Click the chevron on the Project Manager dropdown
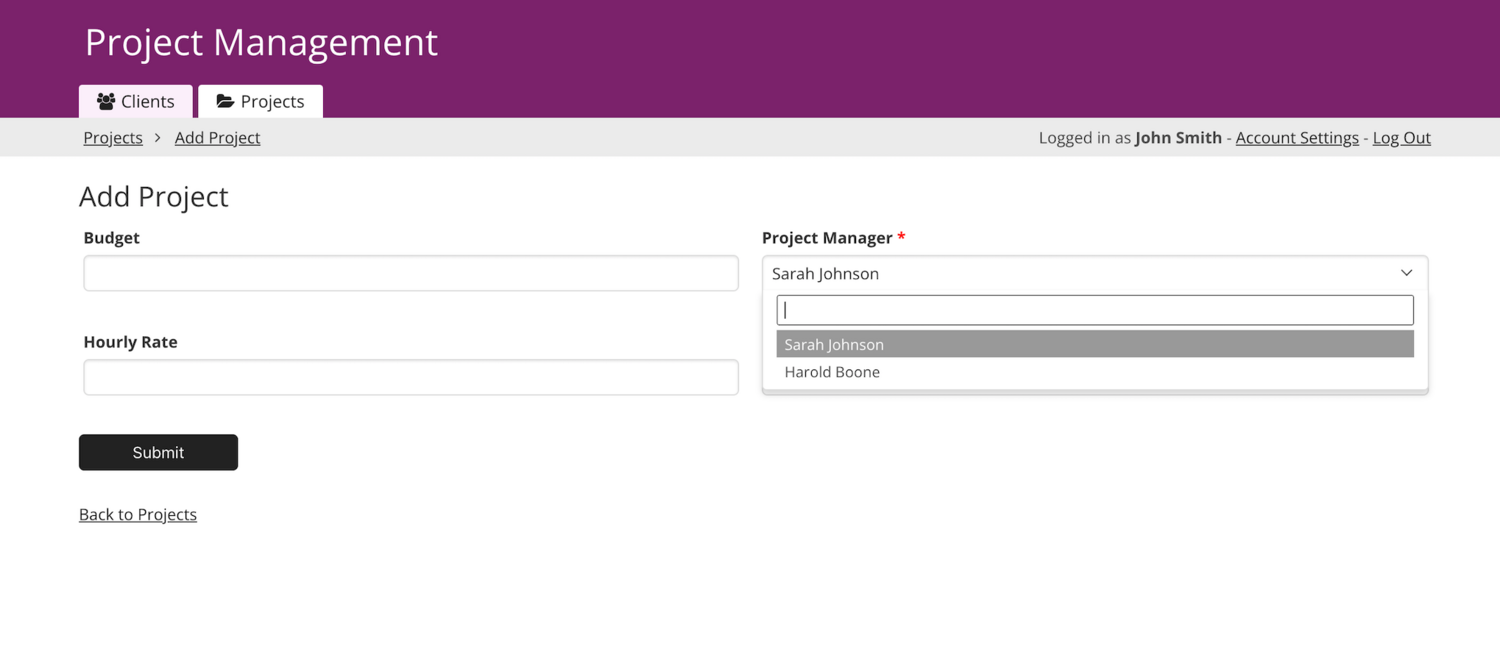This screenshot has height=655, width=1500. tap(1406, 272)
